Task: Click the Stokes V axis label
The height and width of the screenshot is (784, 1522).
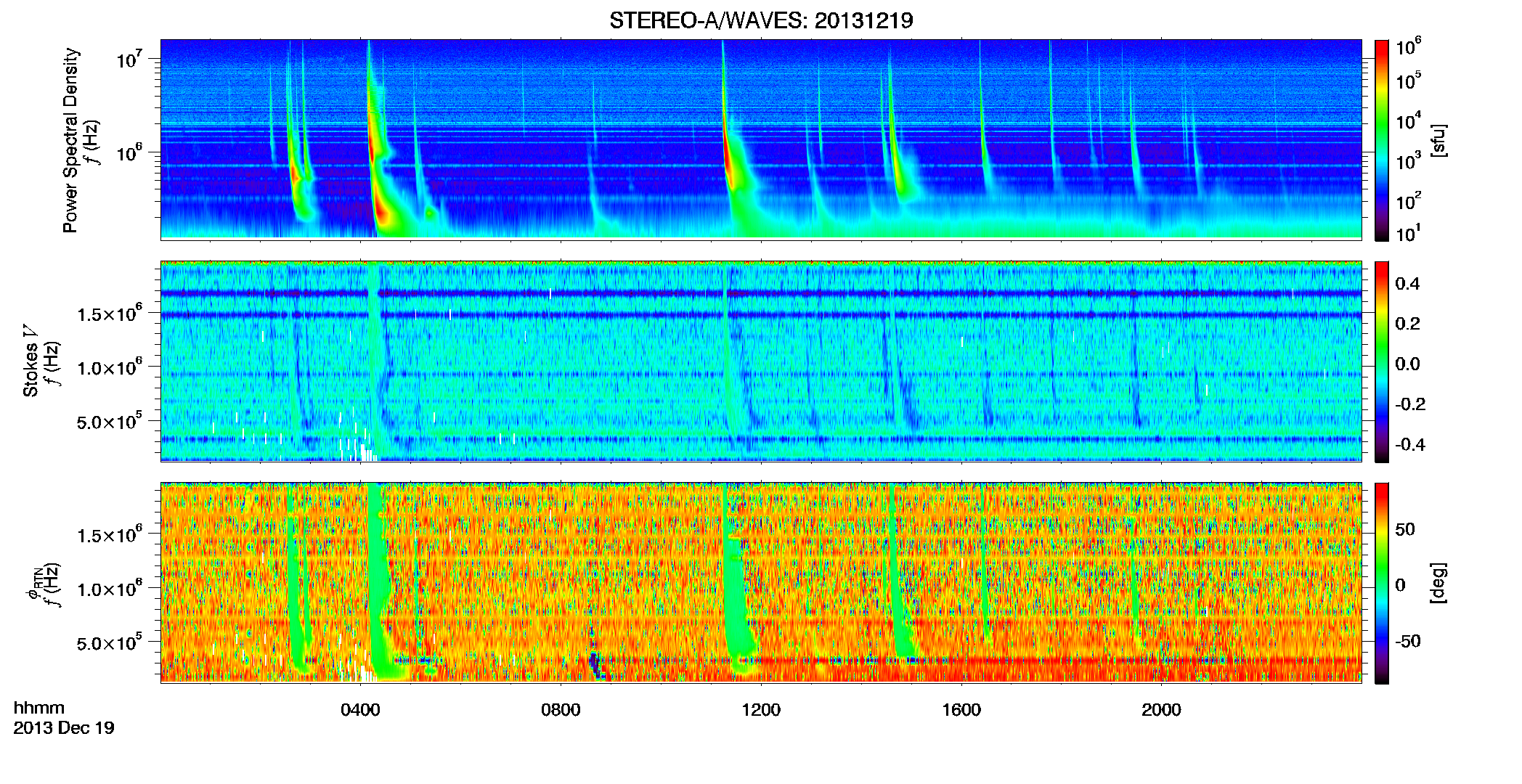Action: [30, 362]
